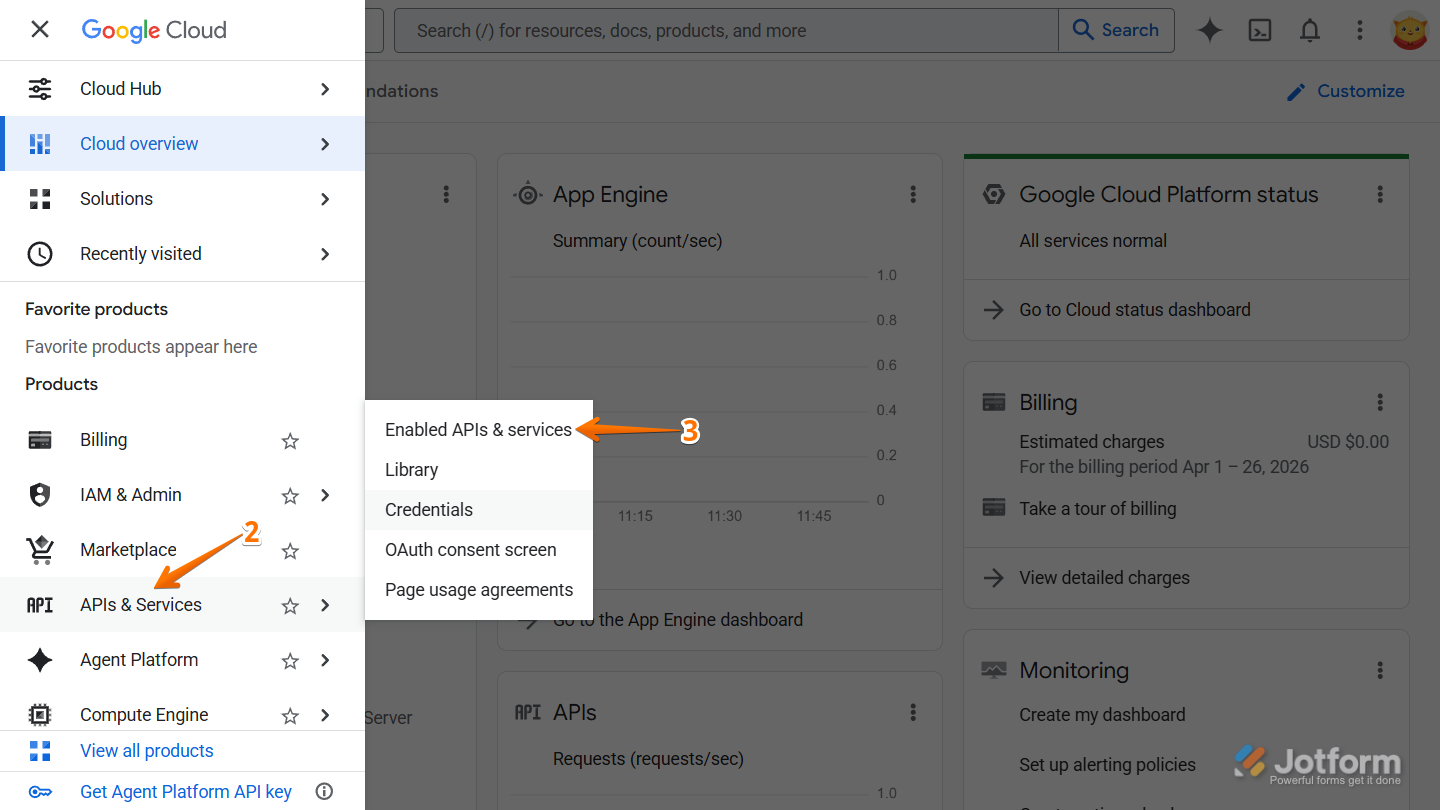Star Billing to favorite it
1440x810 pixels.
(290, 440)
